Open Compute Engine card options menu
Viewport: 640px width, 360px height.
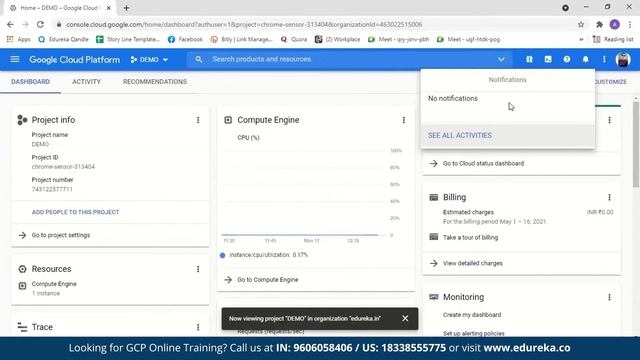coord(404,120)
